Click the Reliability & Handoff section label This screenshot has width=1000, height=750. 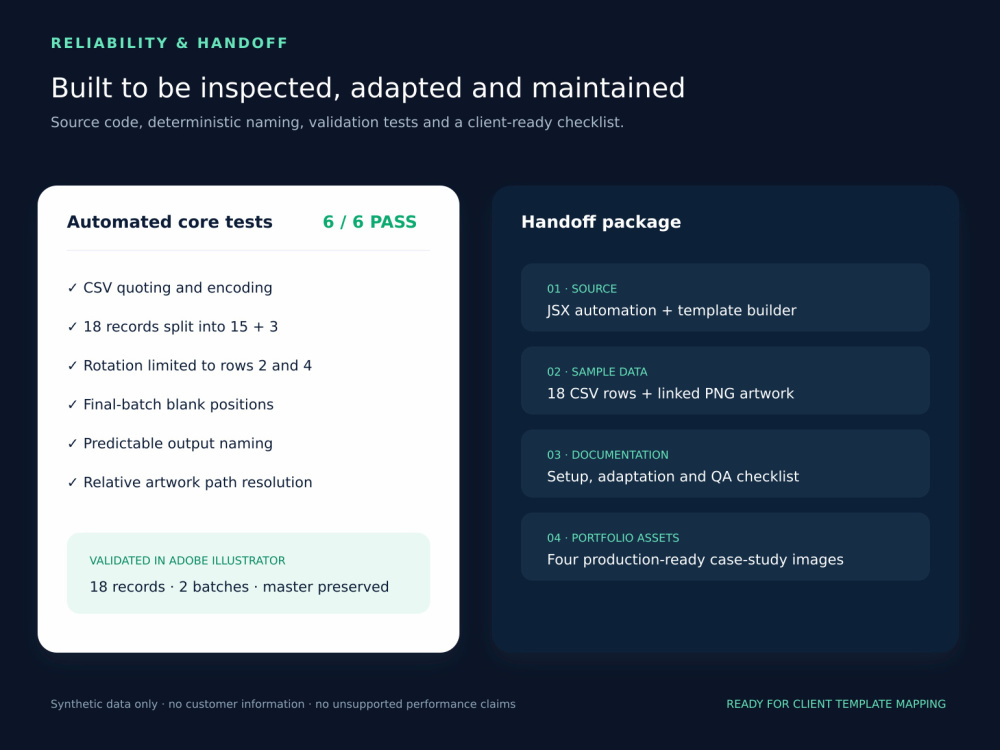pos(169,43)
